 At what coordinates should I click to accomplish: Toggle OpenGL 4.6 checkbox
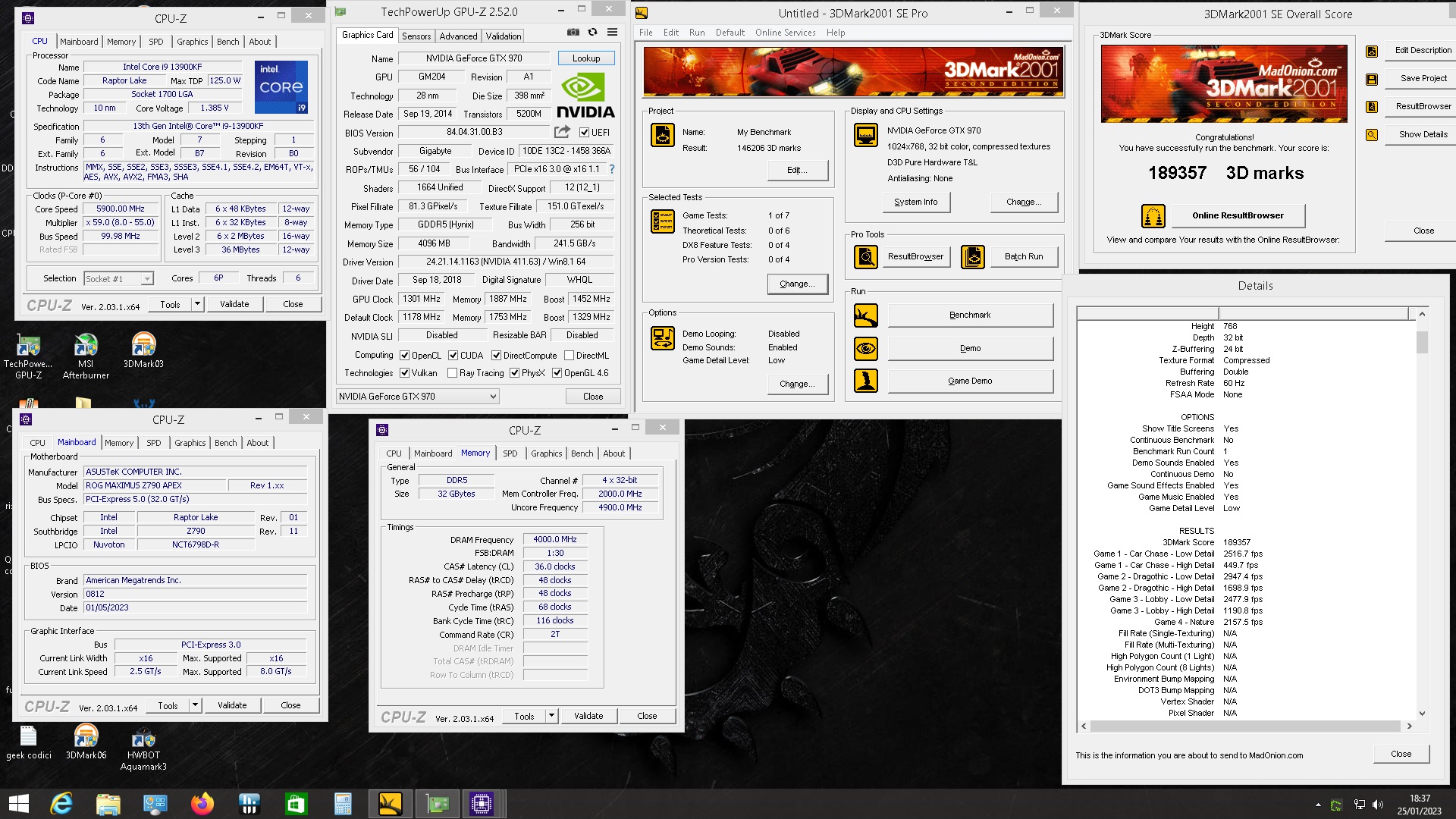(557, 372)
